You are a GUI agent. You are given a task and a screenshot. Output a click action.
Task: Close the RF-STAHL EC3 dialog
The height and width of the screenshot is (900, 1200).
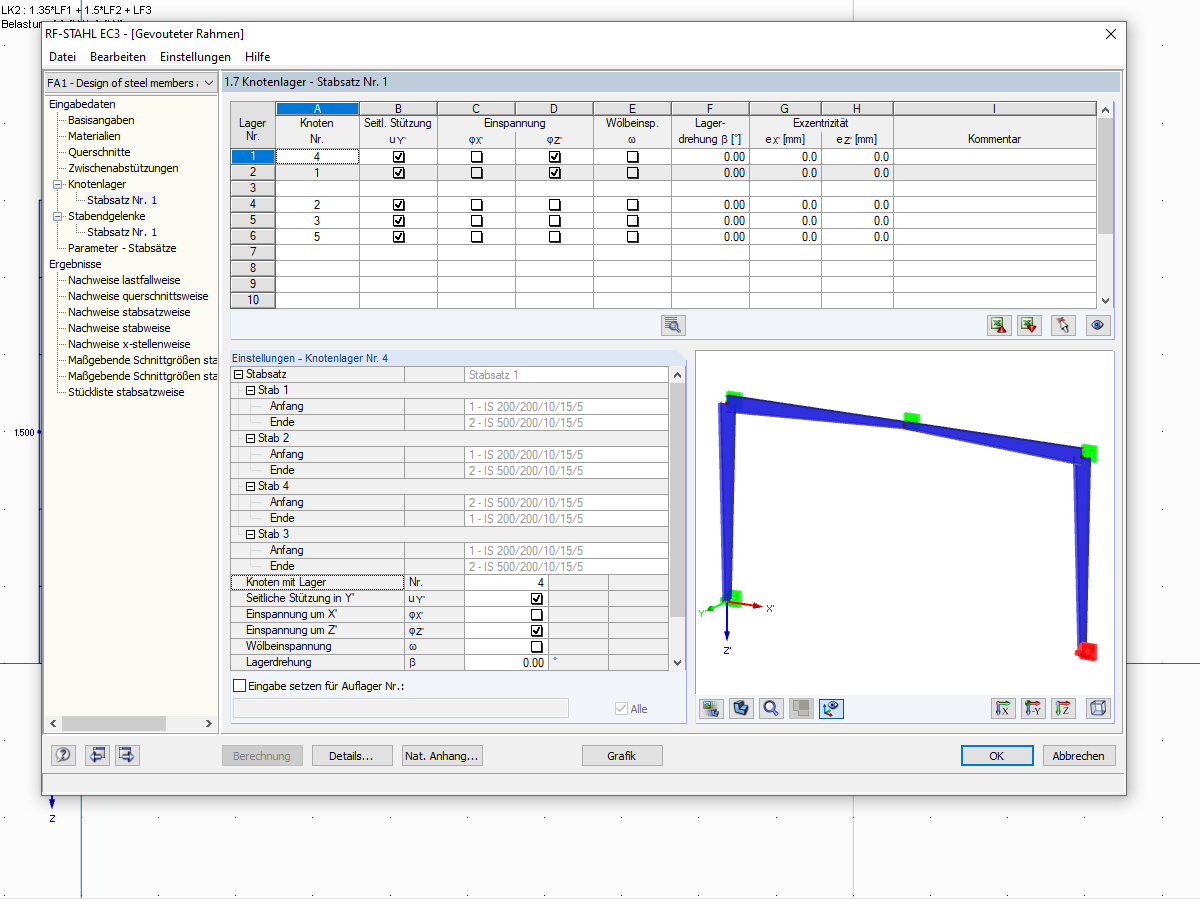point(1110,33)
